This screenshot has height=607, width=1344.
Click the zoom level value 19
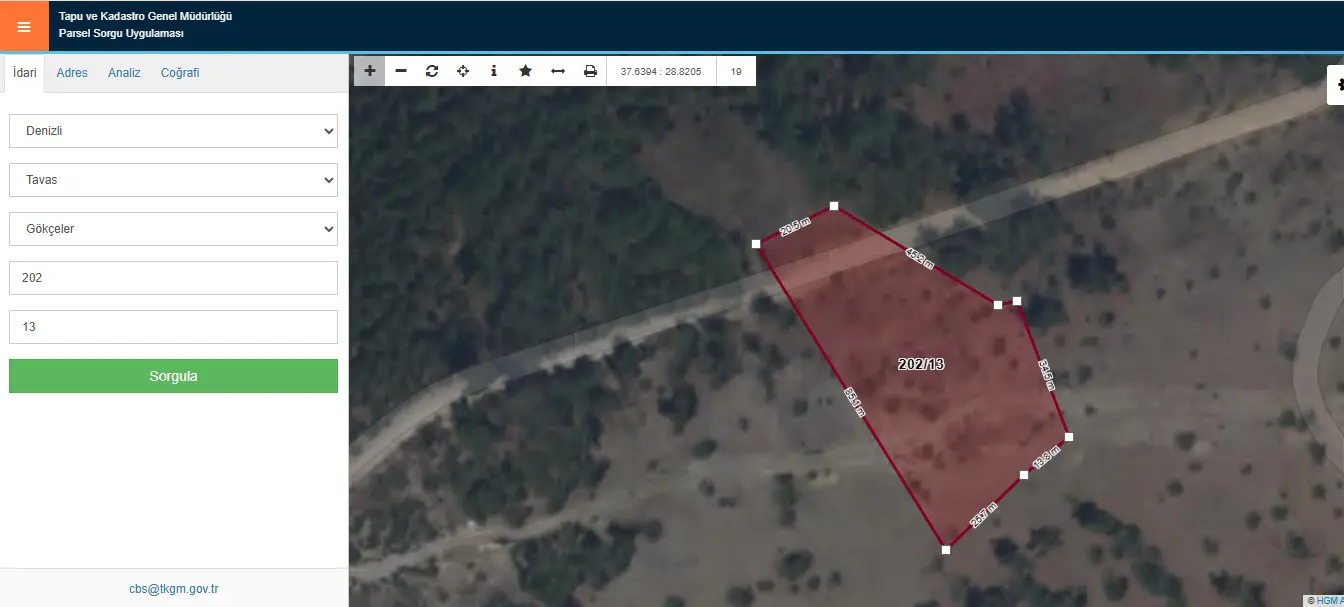[736, 72]
